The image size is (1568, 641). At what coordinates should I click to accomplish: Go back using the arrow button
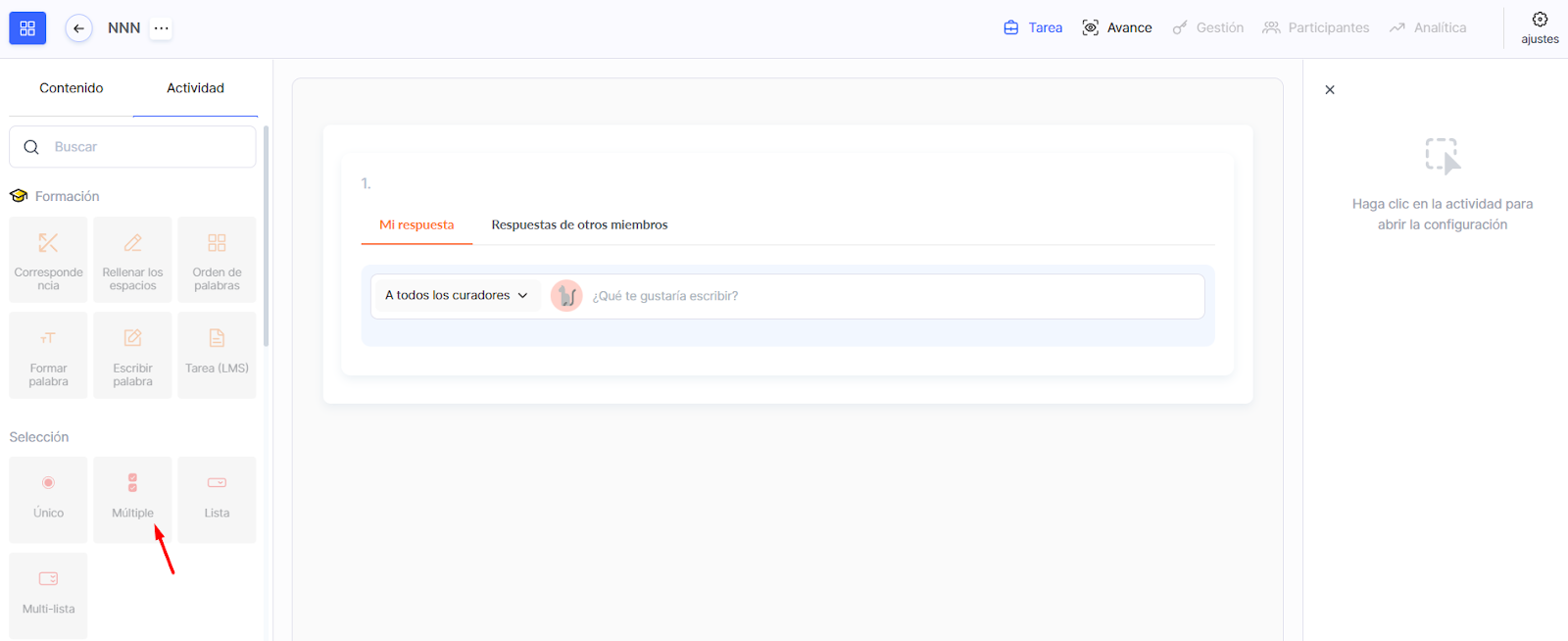pyautogui.click(x=78, y=28)
